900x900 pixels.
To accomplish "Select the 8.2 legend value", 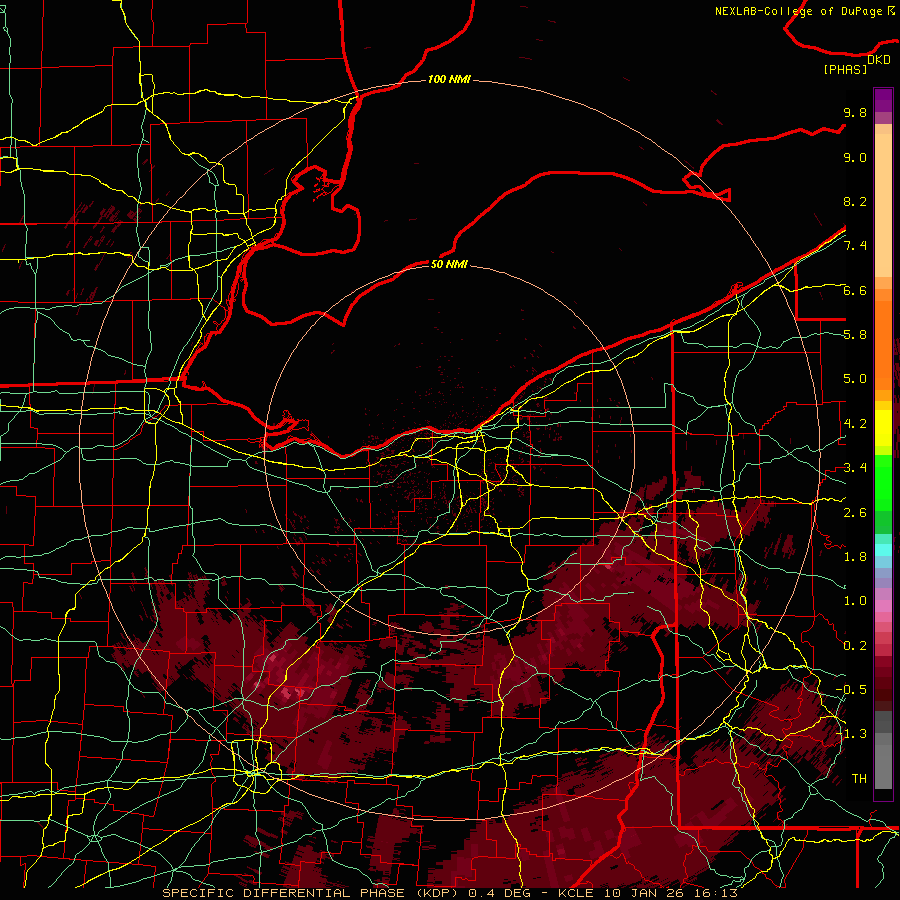I will 855,201.
